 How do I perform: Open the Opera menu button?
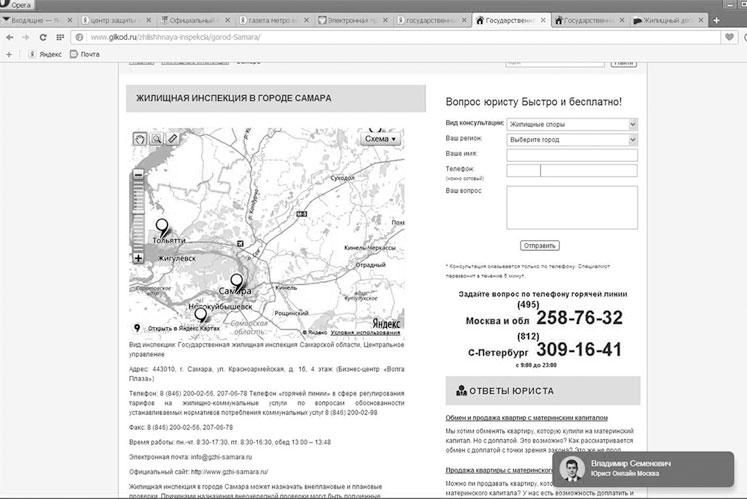17,5
